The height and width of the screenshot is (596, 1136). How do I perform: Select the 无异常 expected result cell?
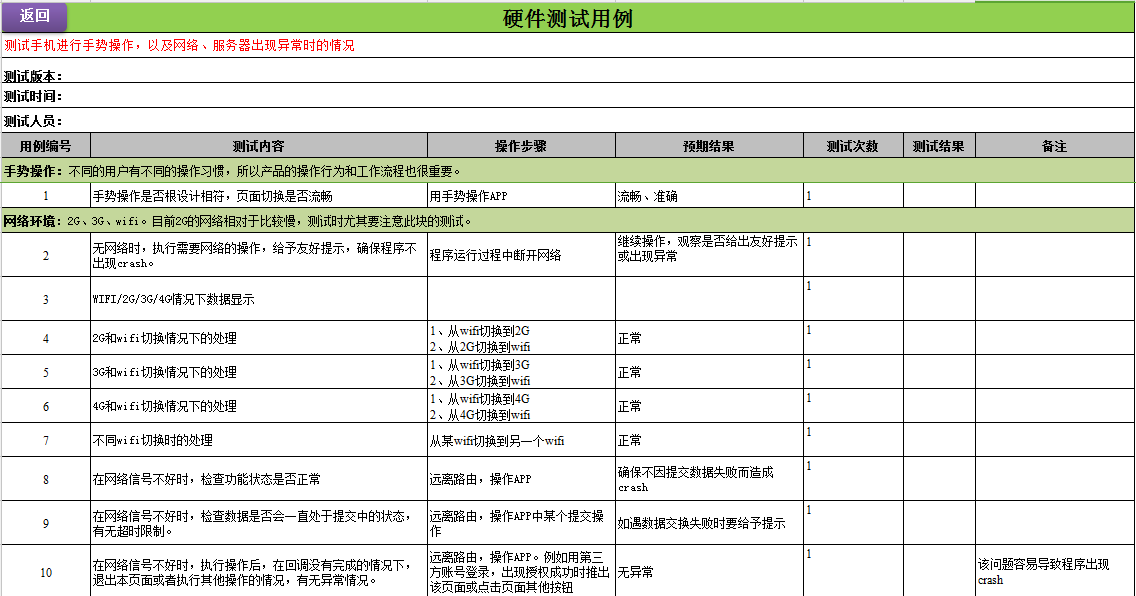709,571
